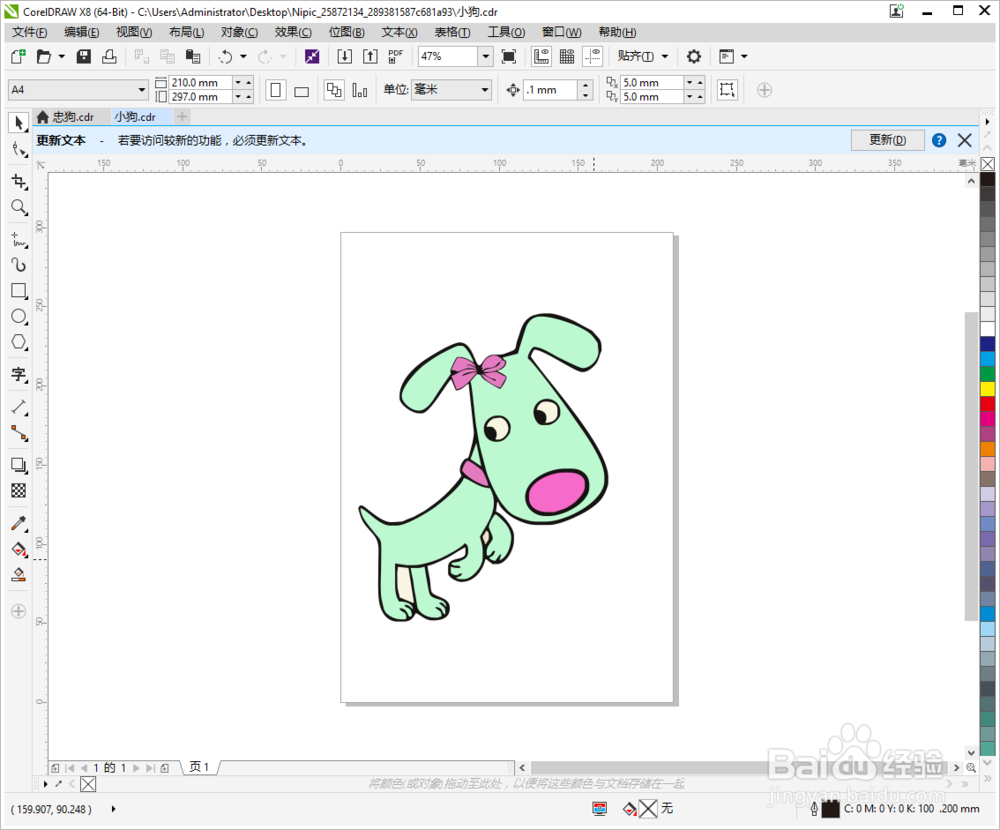Viewport: 1000px width, 830px height.
Task: Set landscape page orientation
Action: (x=302, y=90)
